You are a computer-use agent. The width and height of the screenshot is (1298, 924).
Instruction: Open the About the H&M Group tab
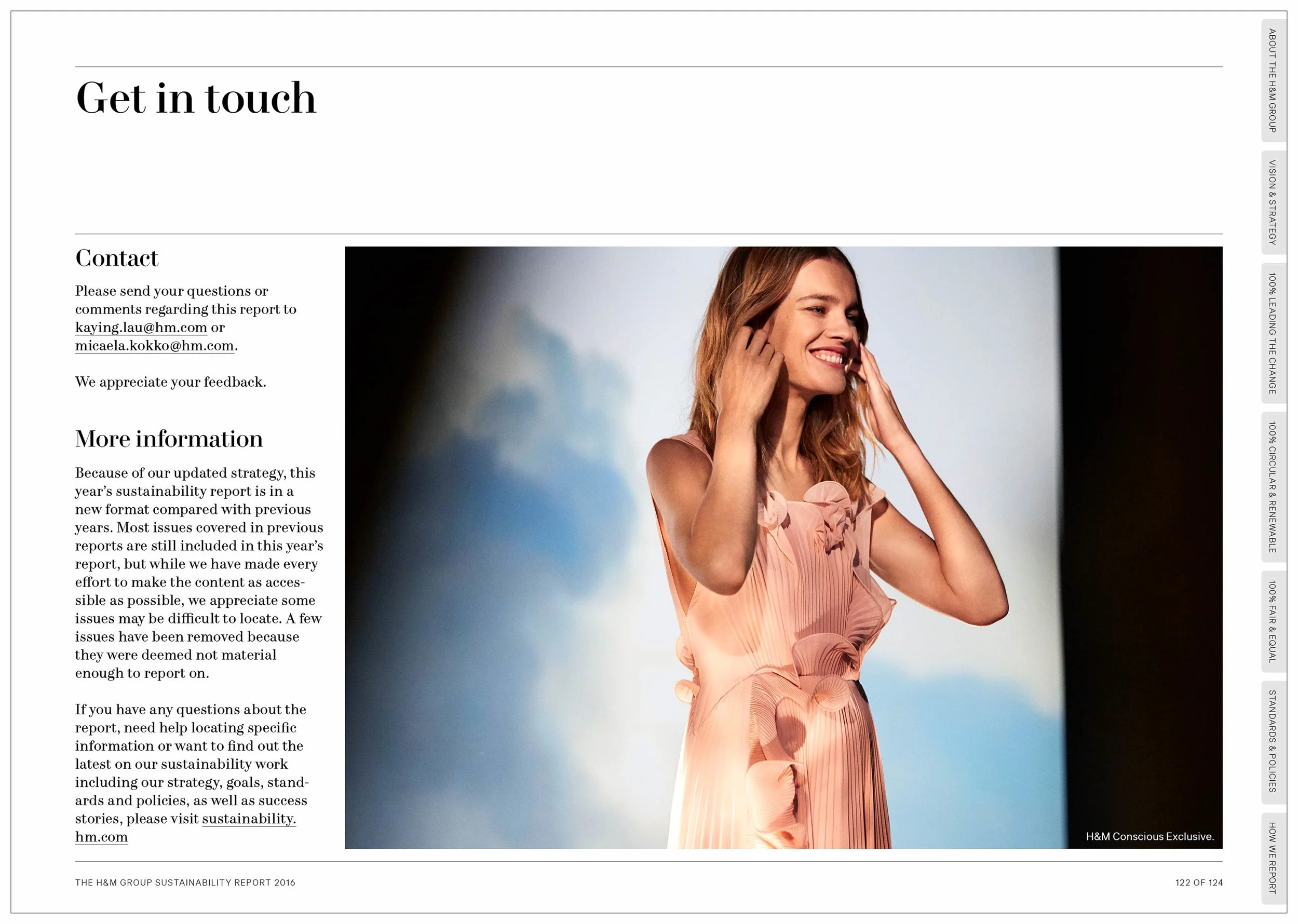[x=1272, y=81]
